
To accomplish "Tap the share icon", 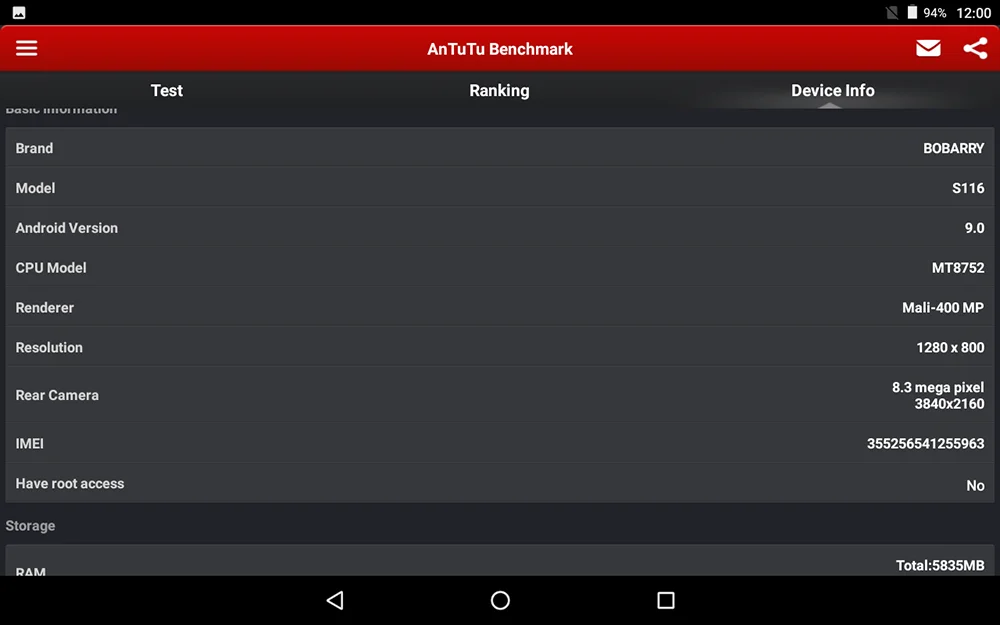I will [x=975, y=48].
